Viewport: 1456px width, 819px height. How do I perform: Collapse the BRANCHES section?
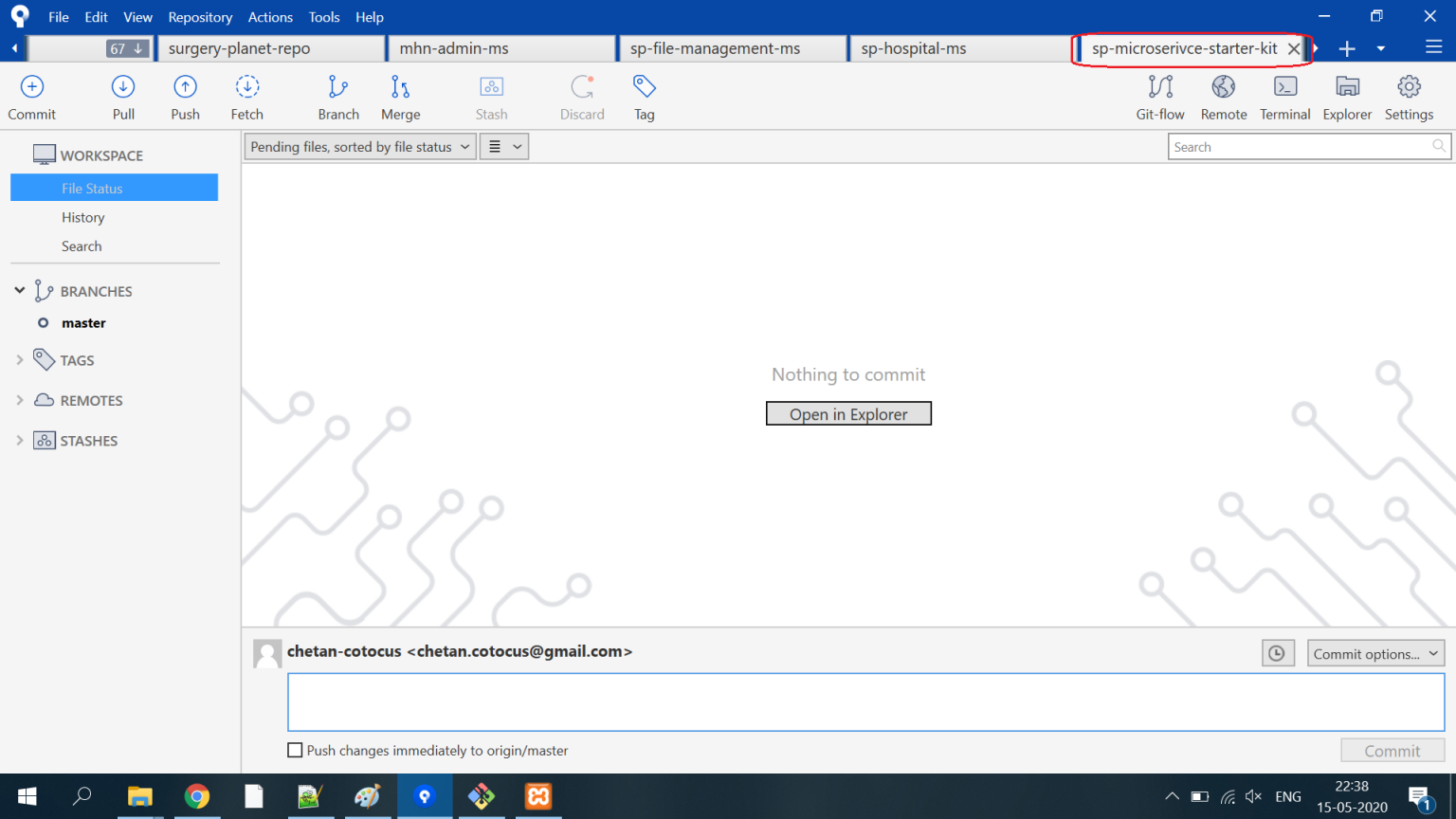coord(20,290)
